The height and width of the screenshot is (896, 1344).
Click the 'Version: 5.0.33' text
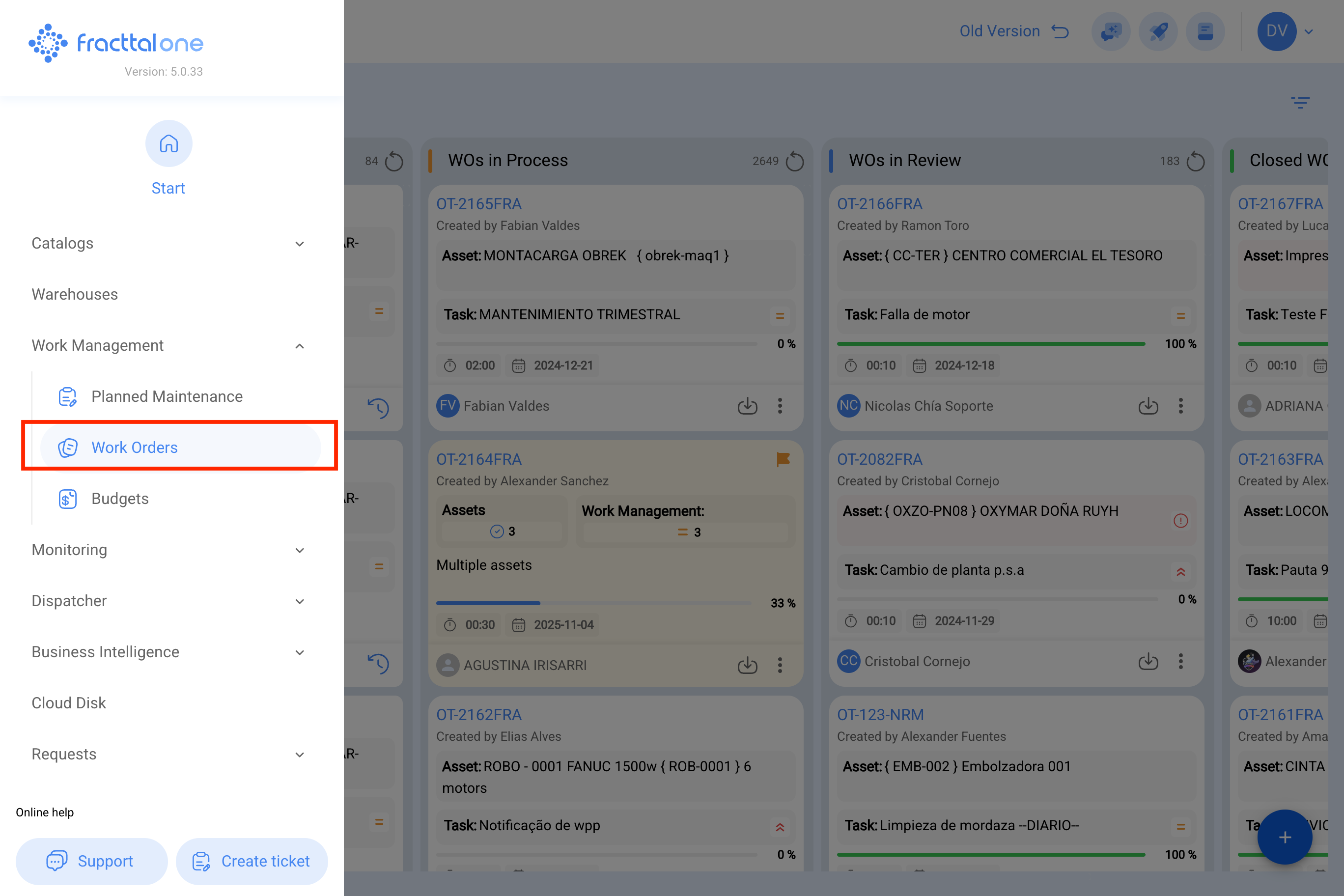pos(164,72)
